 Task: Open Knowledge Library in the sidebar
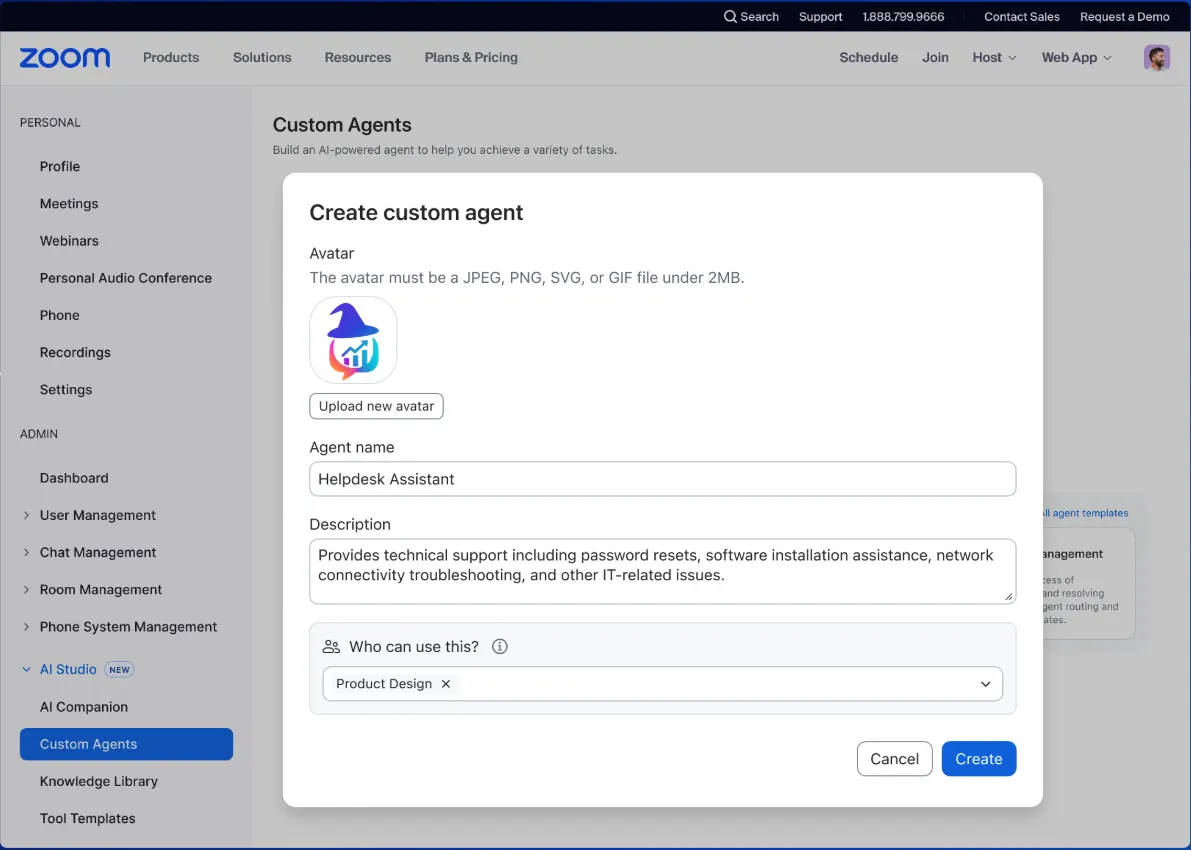[98, 781]
